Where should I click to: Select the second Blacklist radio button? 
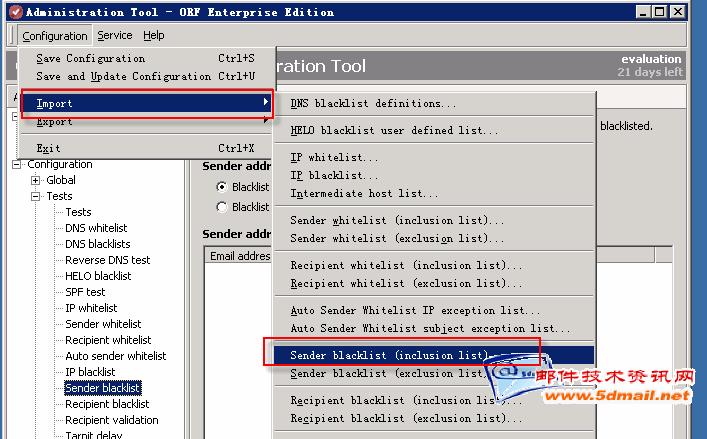point(222,207)
